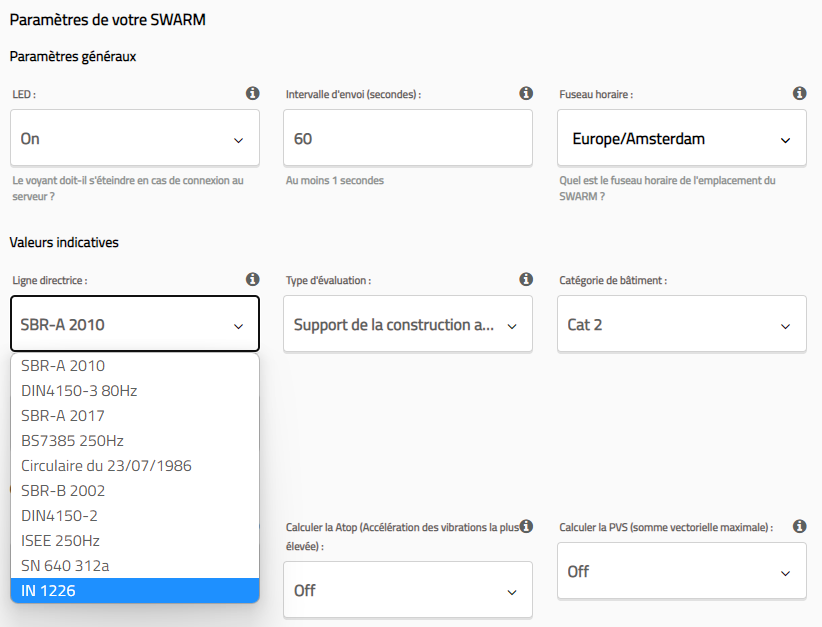Select Circulaire du 23/07/1986 option

135,465
